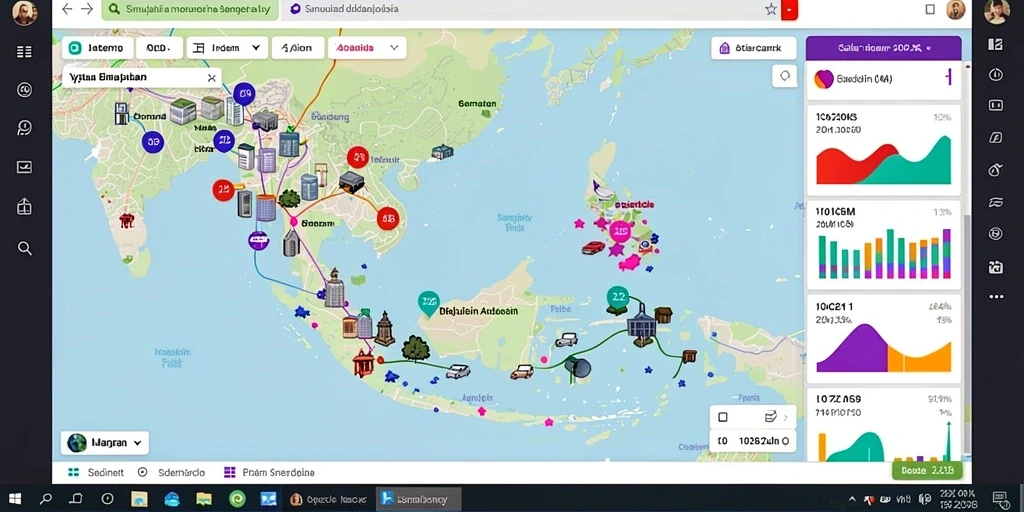
Task: Open the chat bubble icon in left sidebar
Action: coord(24,128)
